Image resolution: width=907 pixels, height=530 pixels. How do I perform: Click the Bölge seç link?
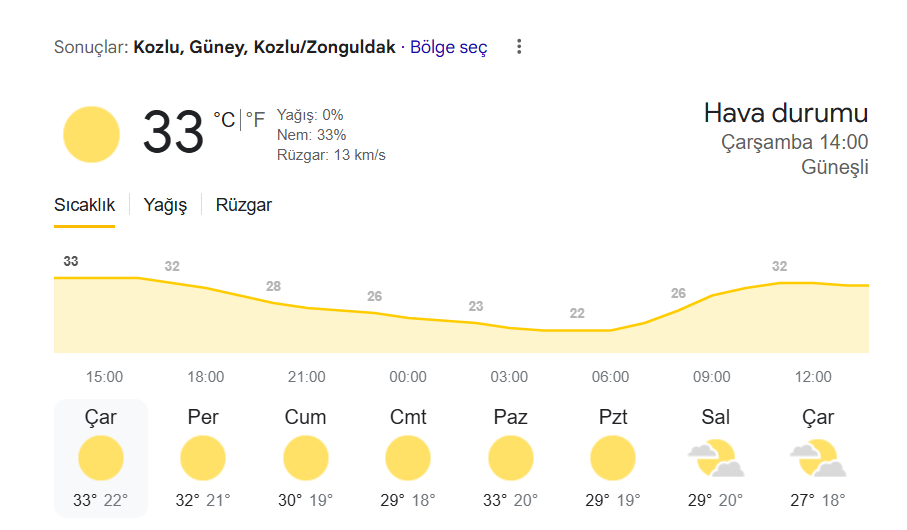pyautogui.click(x=449, y=47)
